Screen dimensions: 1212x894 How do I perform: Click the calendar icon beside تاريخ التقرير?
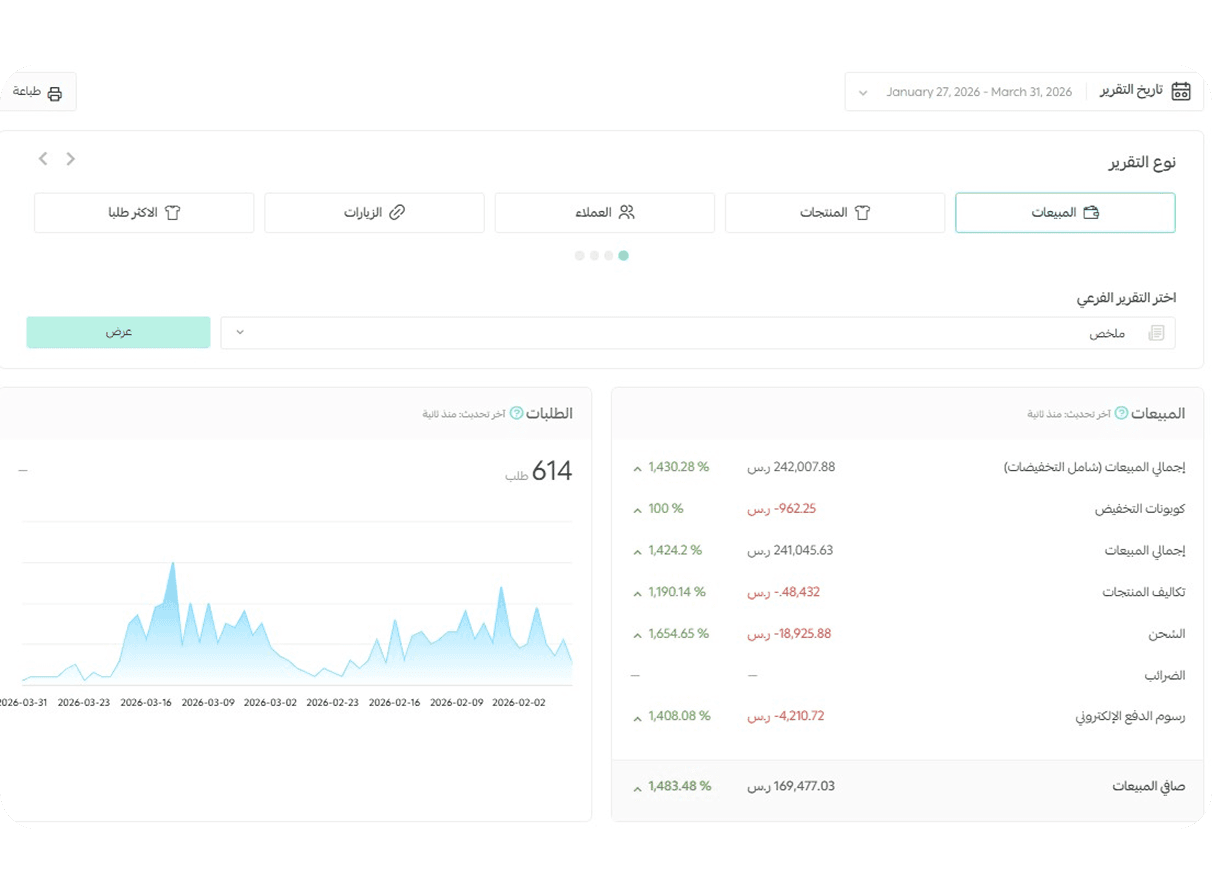1181,91
